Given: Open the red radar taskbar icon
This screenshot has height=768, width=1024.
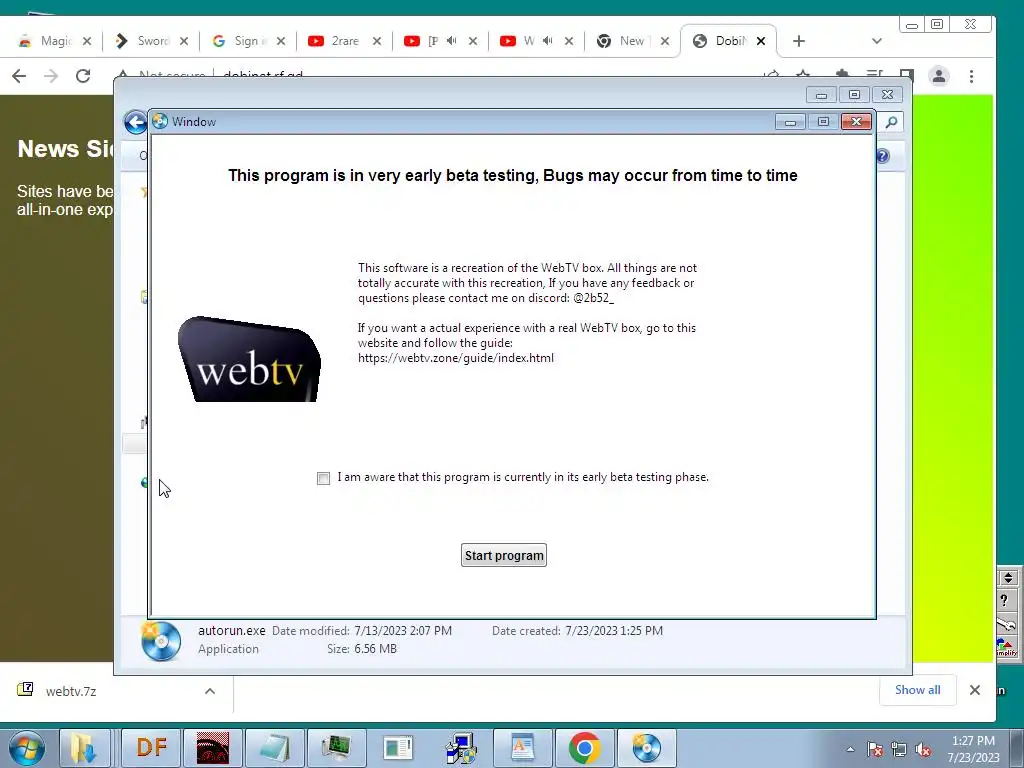Looking at the screenshot, I should tap(213, 748).
